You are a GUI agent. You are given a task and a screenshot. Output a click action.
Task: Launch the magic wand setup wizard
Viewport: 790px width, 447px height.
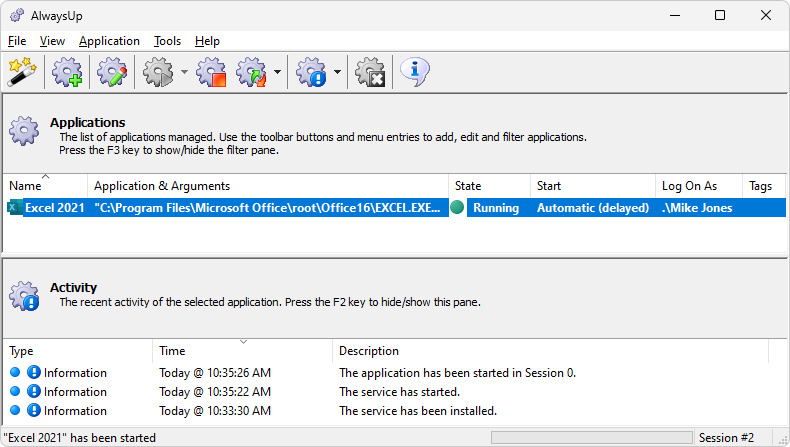coord(22,72)
